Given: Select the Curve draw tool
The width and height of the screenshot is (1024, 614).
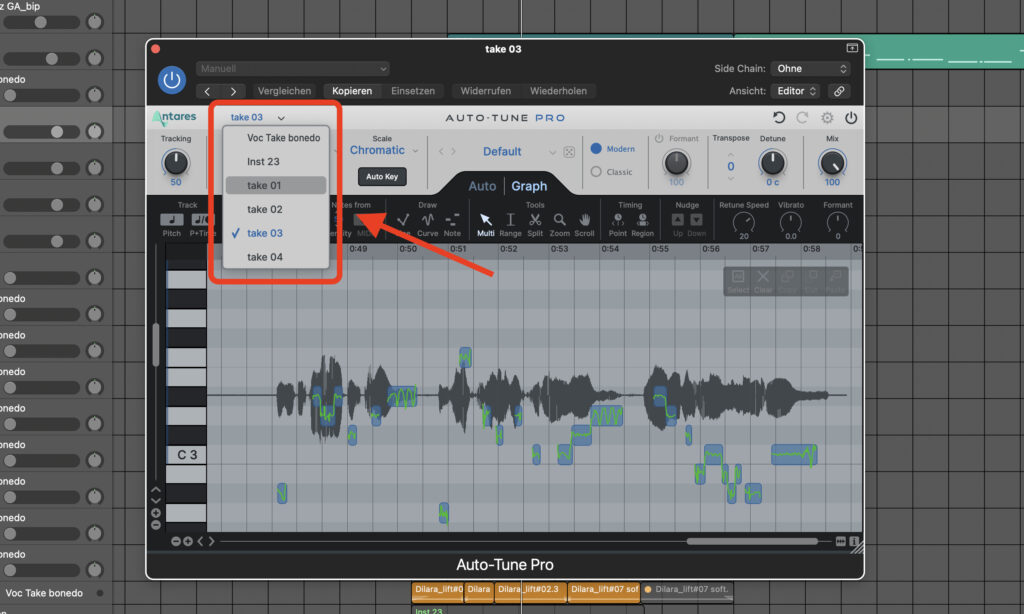Looking at the screenshot, I should 428,220.
